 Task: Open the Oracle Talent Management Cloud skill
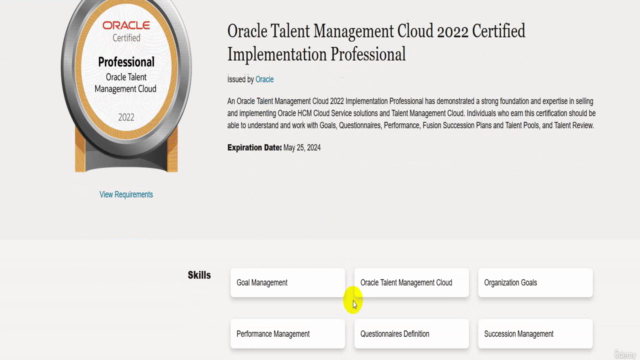pos(411,282)
